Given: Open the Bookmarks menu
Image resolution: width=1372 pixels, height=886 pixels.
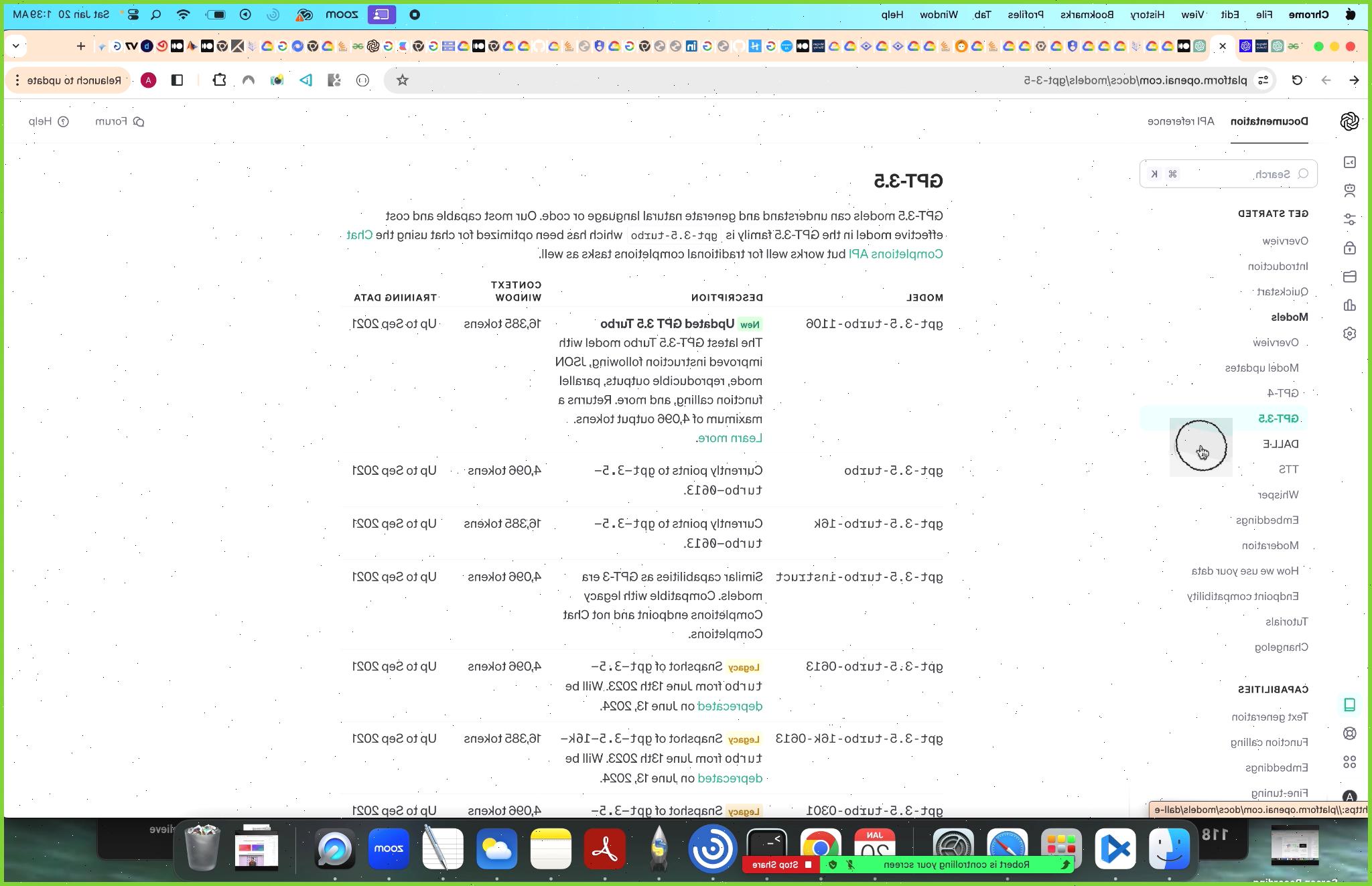Looking at the screenshot, I should pyautogui.click(x=1087, y=14).
